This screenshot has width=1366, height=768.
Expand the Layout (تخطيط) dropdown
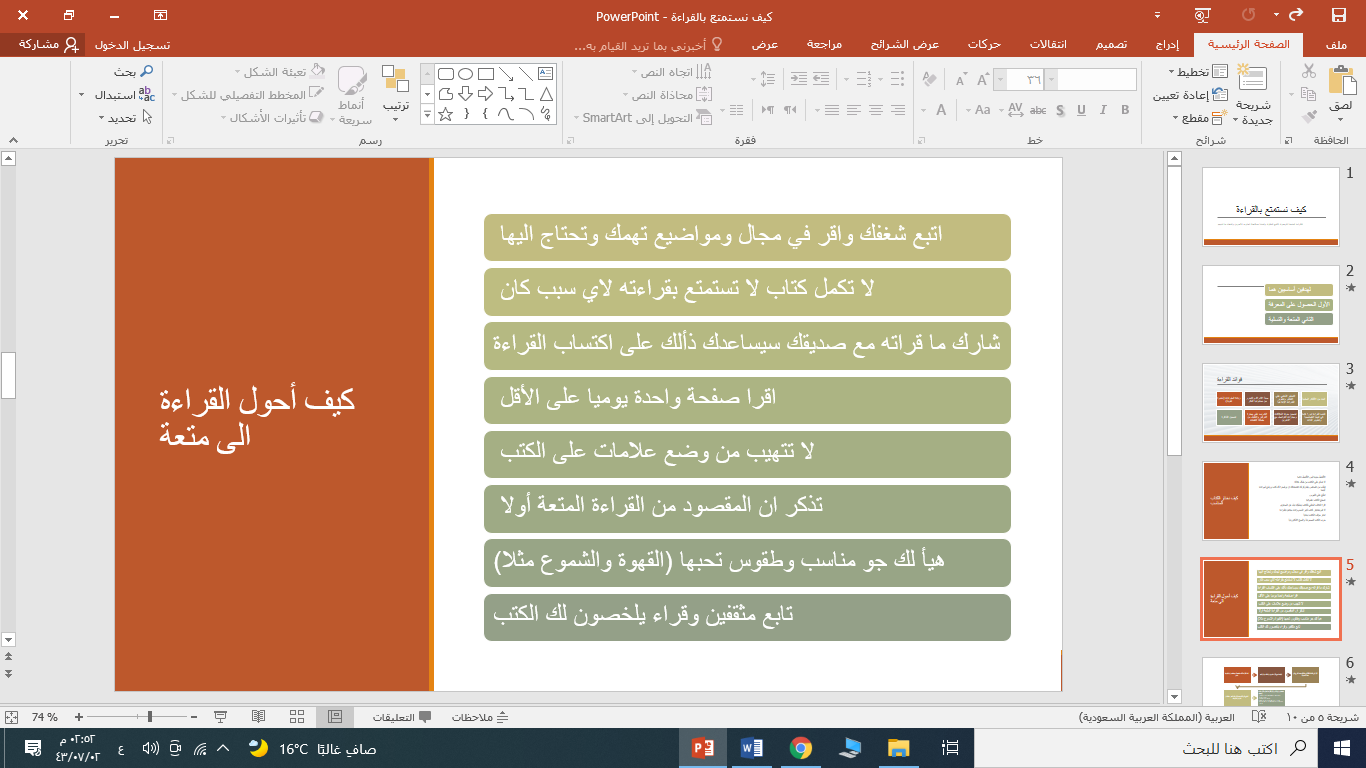[x=1173, y=72]
